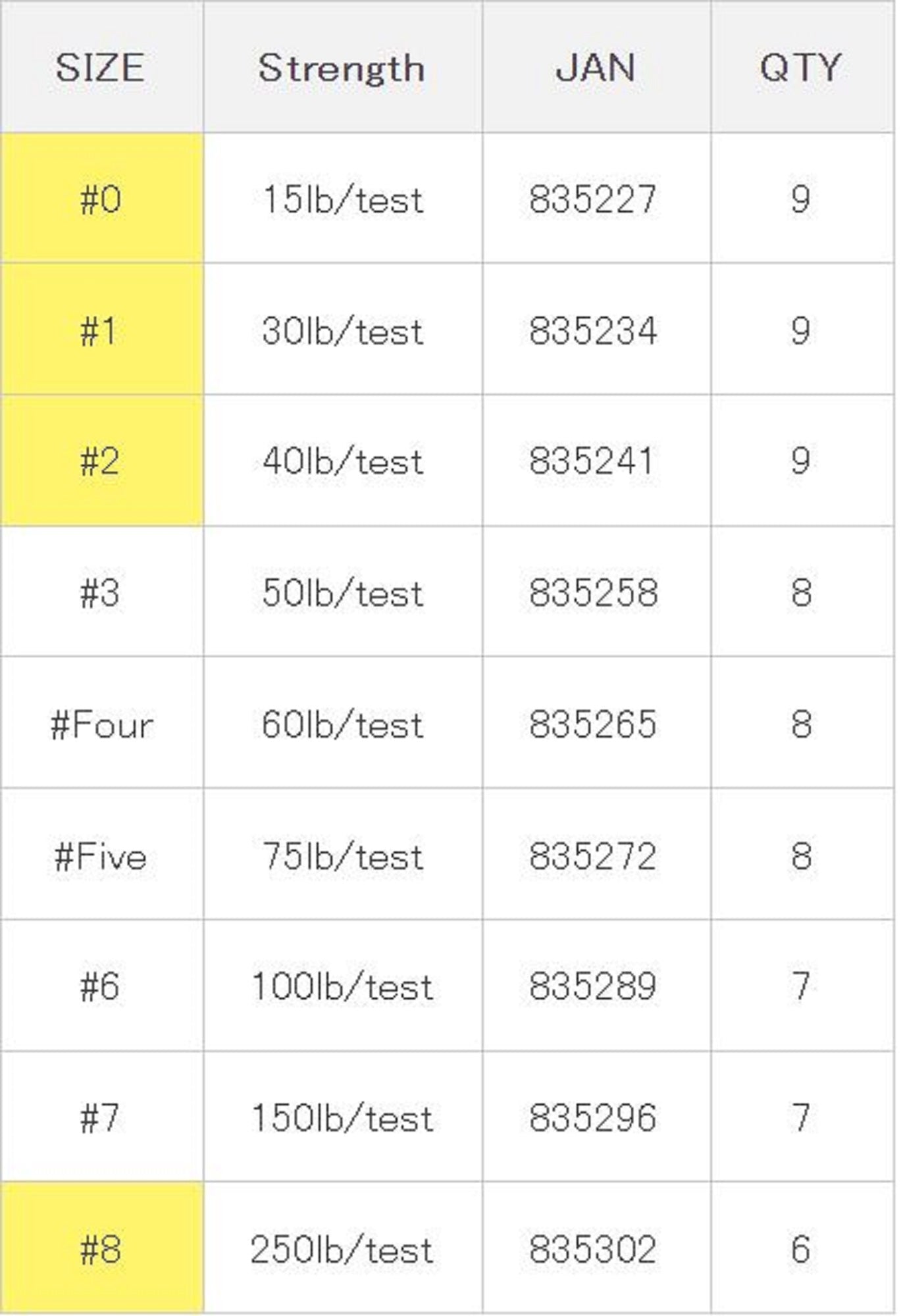Select the yellow #0 size cell
The image size is (901, 1316).
tap(101, 199)
